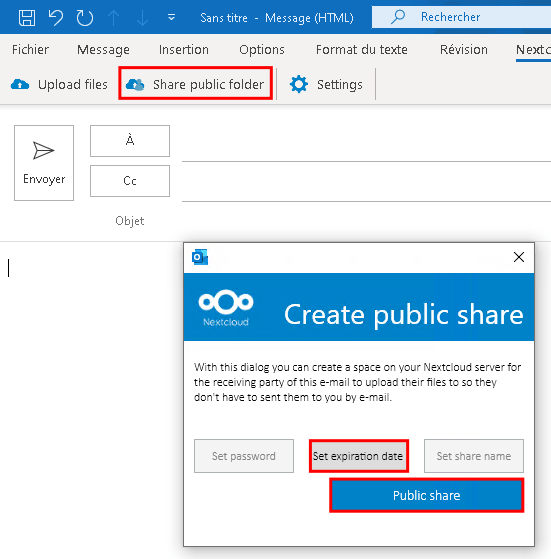Open the Fichier menu tab
The width and height of the screenshot is (551, 559).
(x=30, y=50)
